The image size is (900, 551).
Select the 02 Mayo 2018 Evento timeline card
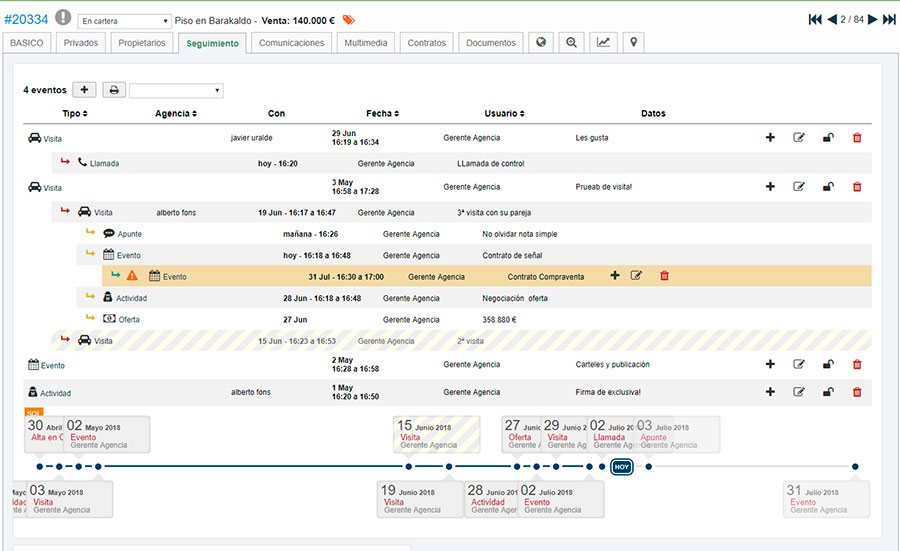(107, 434)
